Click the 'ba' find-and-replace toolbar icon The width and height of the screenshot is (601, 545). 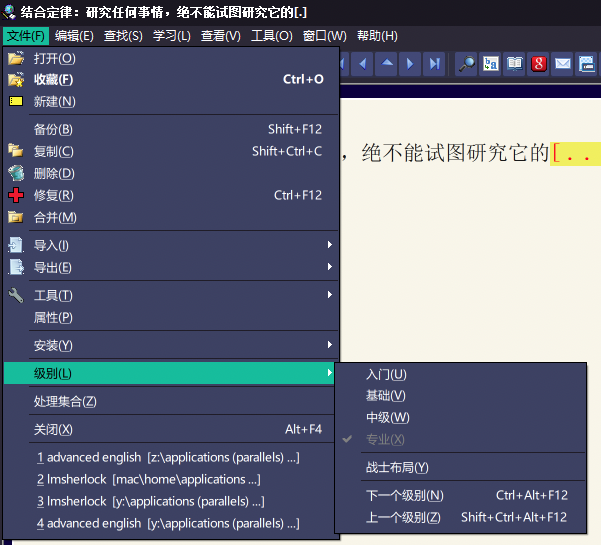coord(491,64)
